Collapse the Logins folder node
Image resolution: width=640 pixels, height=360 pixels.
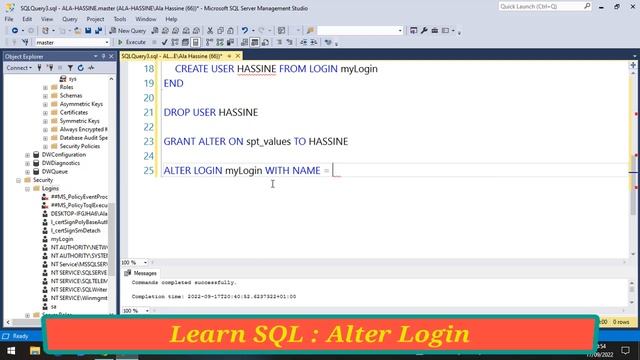27,189
